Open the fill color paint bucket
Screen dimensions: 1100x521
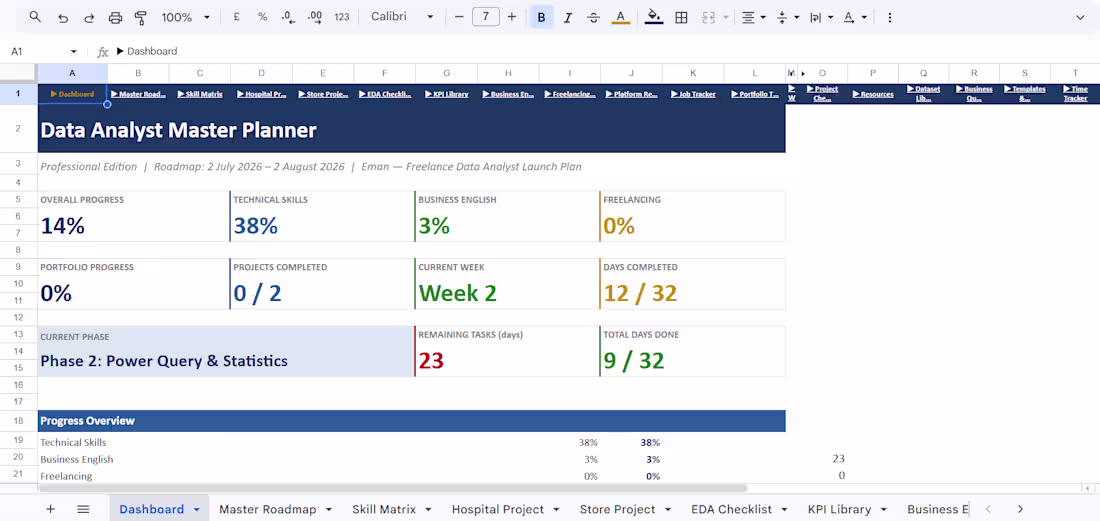654,18
